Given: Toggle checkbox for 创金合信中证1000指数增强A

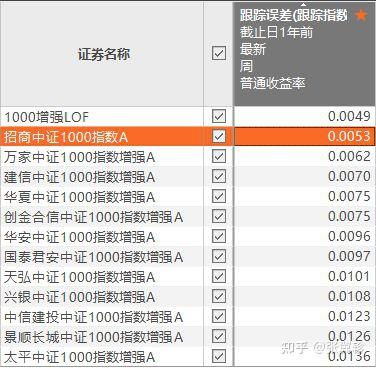Looking at the screenshot, I should pyautogui.click(x=219, y=216).
